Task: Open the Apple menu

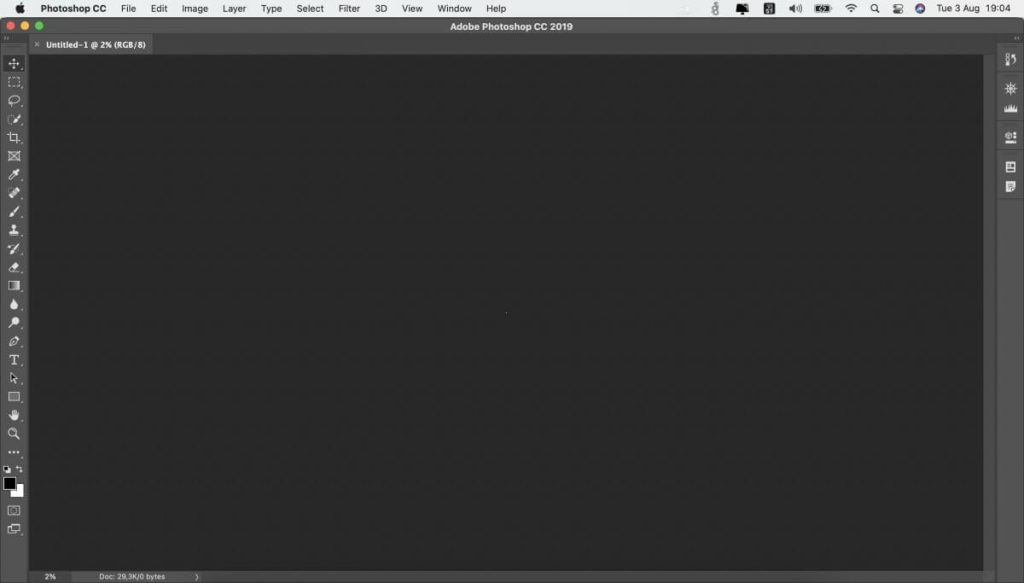Action: tap(20, 8)
